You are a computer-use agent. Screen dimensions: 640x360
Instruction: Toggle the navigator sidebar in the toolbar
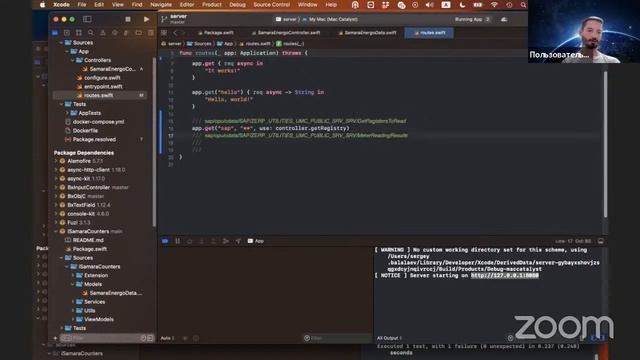[x=87, y=19]
